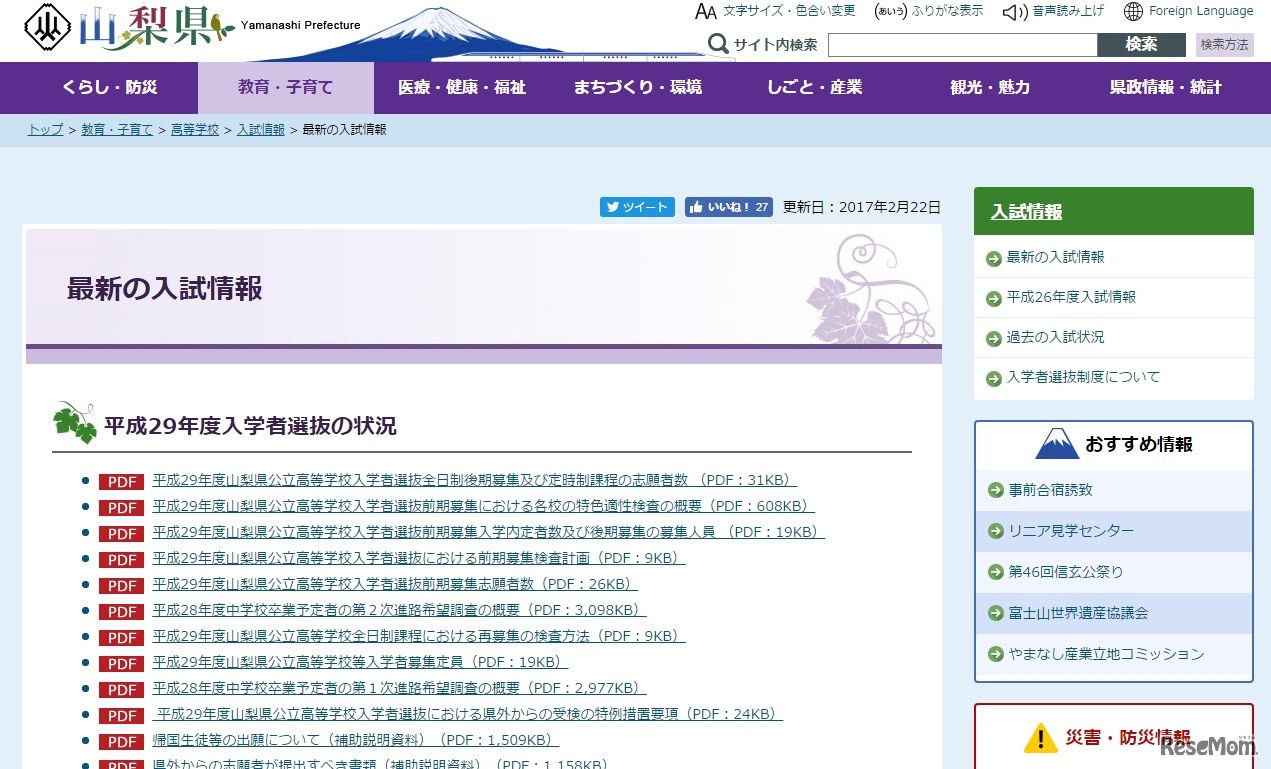Screen dimensions: 1271x769
Task: Open the Foreign Language globe link
Action: coord(1188,11)
